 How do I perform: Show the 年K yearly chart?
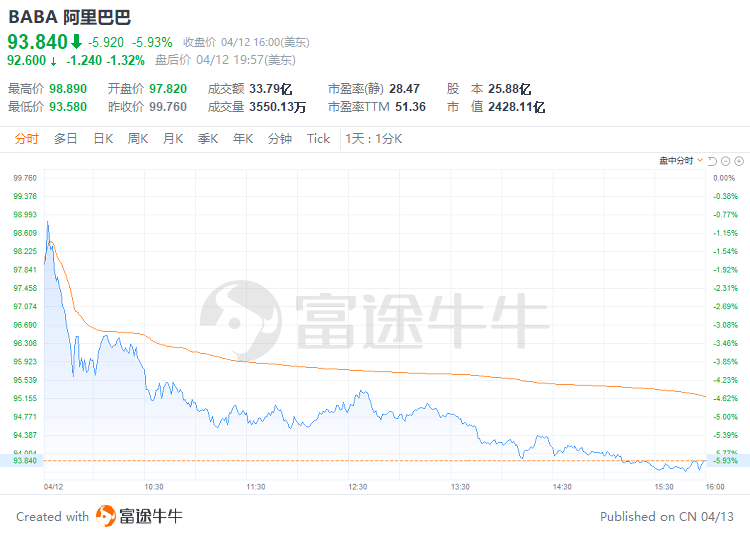[x=243, y=139]
